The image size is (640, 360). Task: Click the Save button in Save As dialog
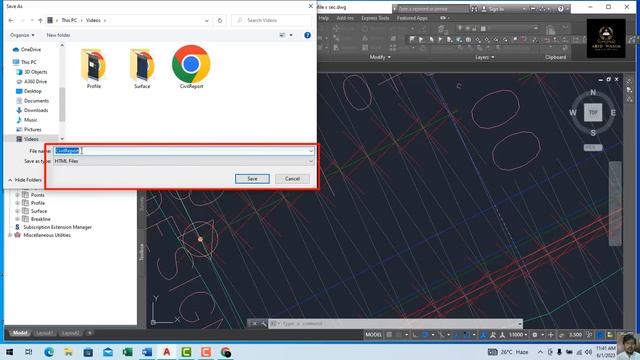click(x=252, y=179)
